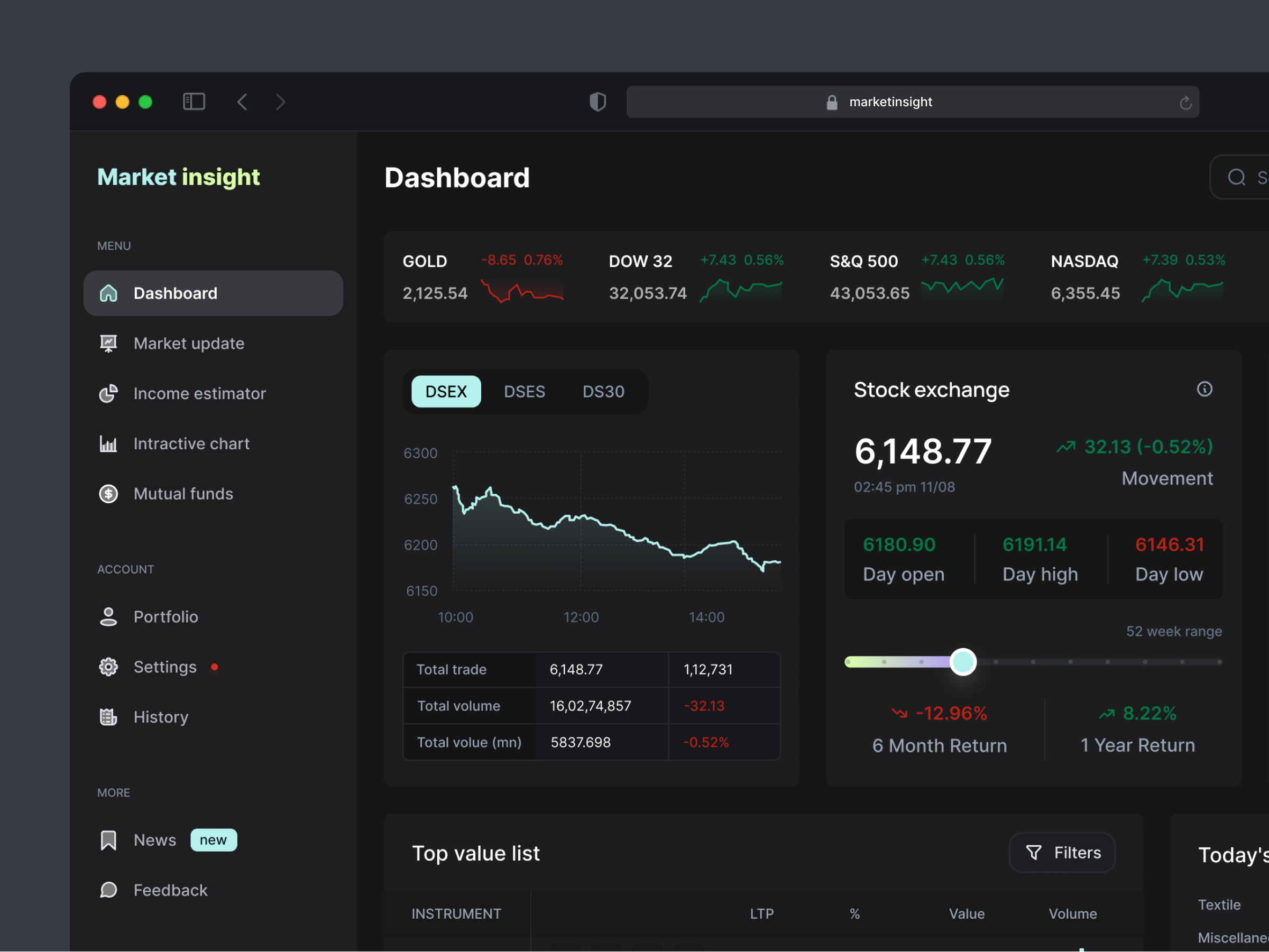Image resolution: width=1269 pixels, height=952 pixels.
Task: Click the browser address bar
Action: click(912, 101)
